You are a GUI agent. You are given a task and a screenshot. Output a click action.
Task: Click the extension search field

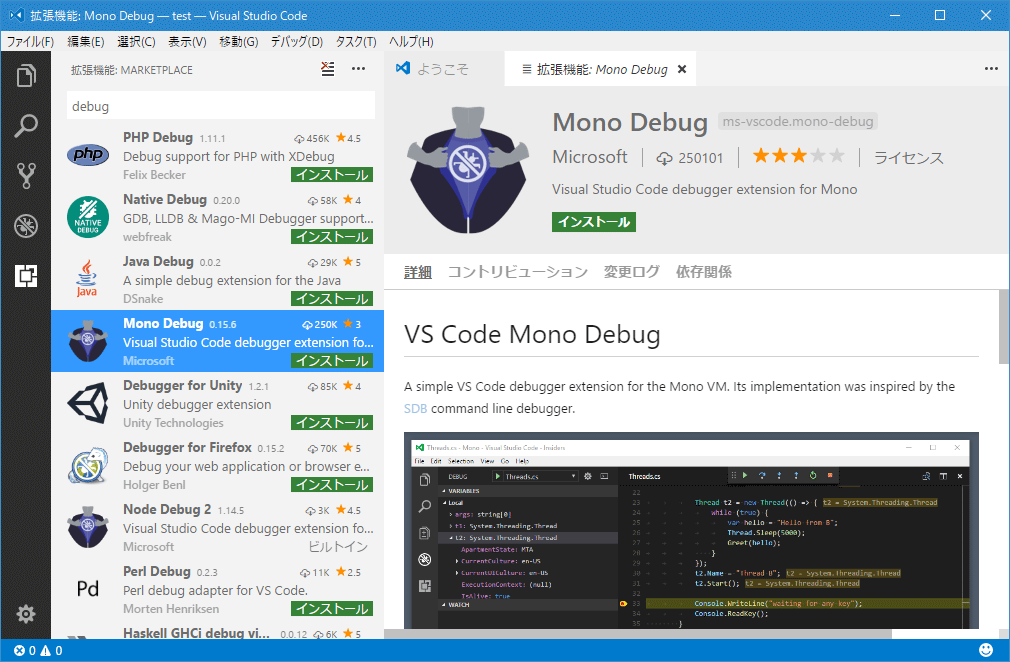coord(221,106)
